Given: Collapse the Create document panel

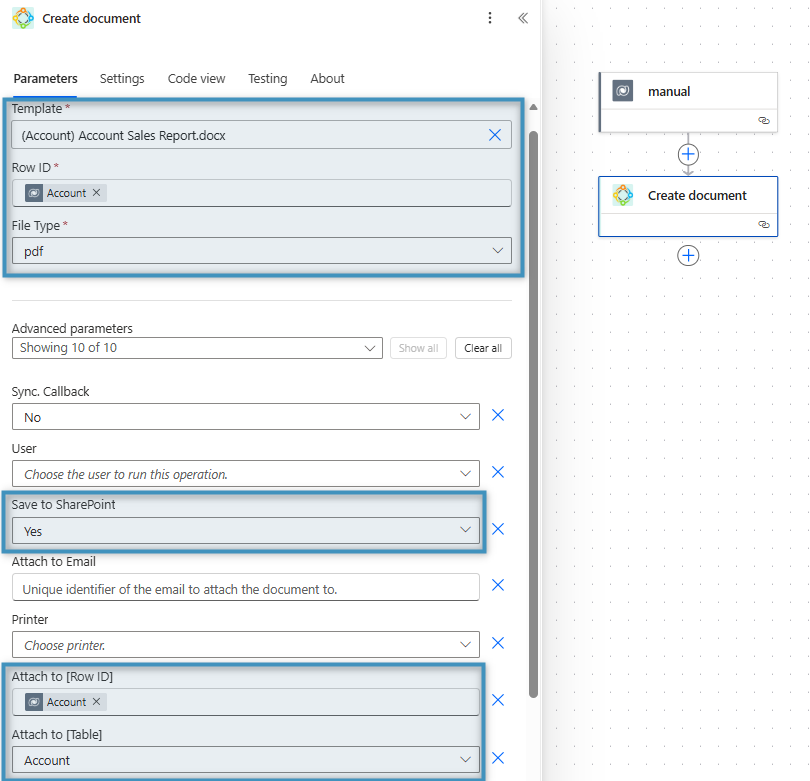Looking at the screenshot, I should click(x=522, y=18).
